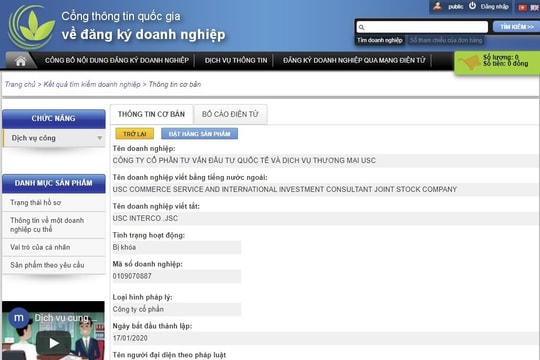Click USC COMMERCE SERVICE foreign name text

pyautogui.click(x=285, y=189)
